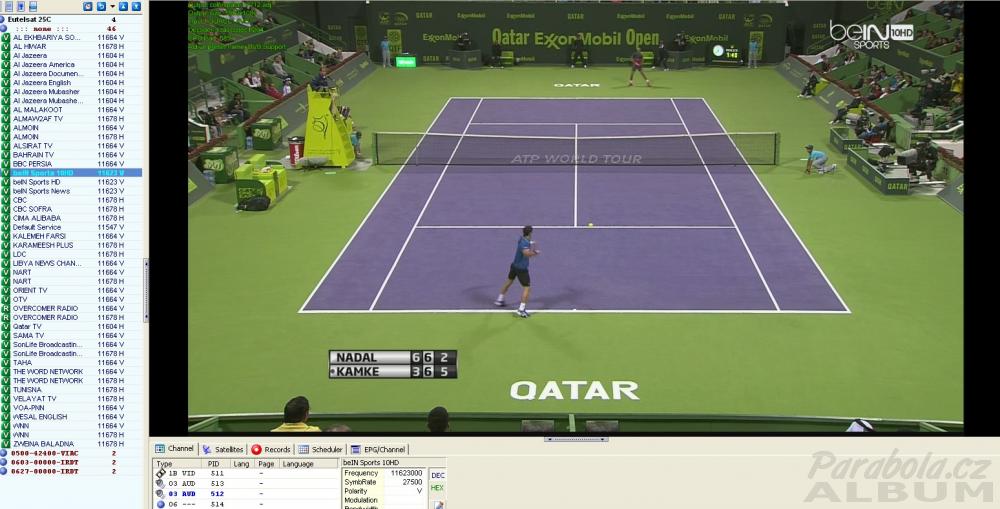
Task: Switch to the Channel tab
Action: [175, 449]
